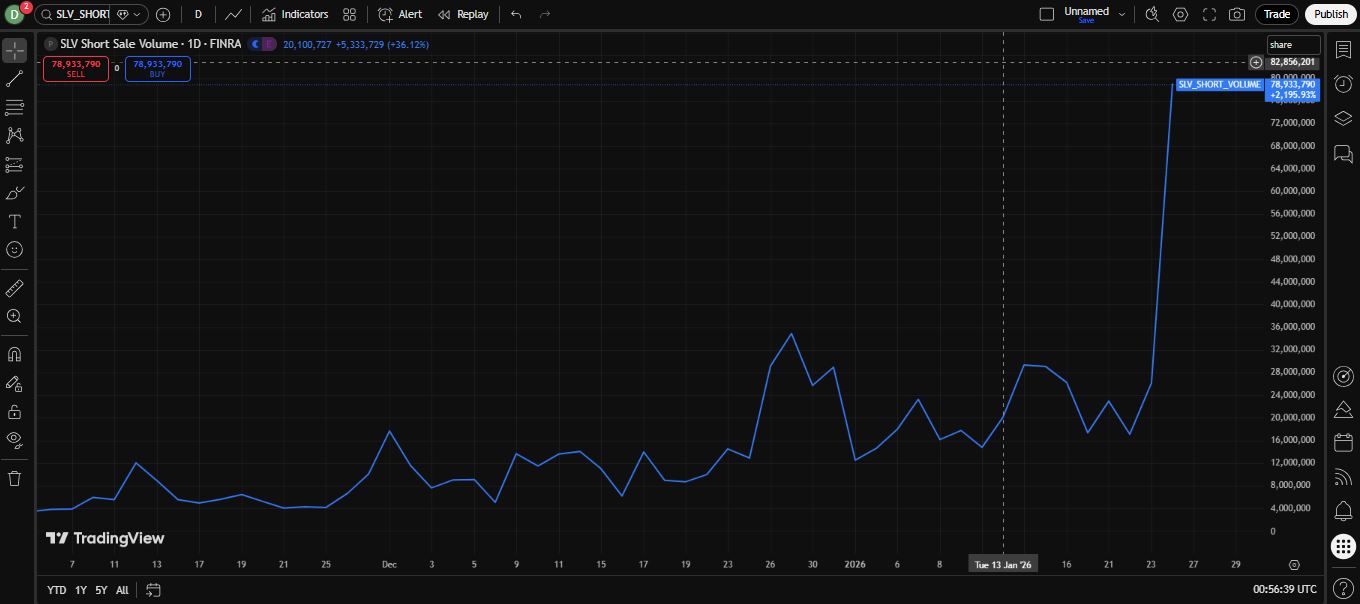Click the red SELL price button
The width and height of the screenshot is (1360, 604).
[x=76, y=68]
